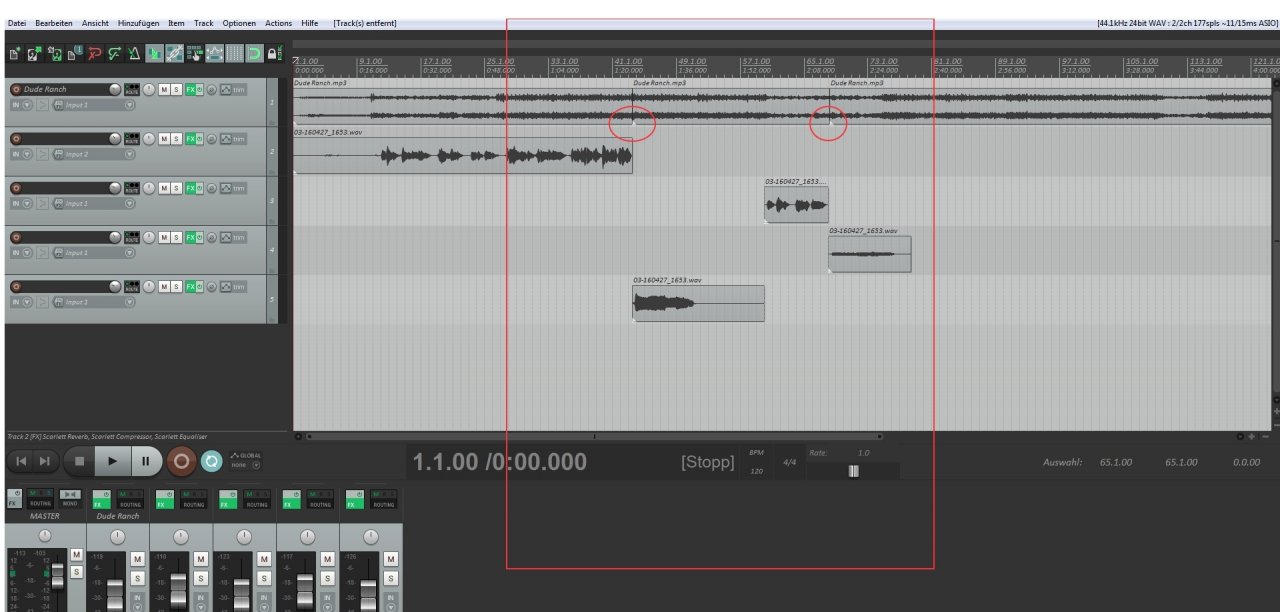
Task: Solo track 2 in the track panel
Action: 176,138
